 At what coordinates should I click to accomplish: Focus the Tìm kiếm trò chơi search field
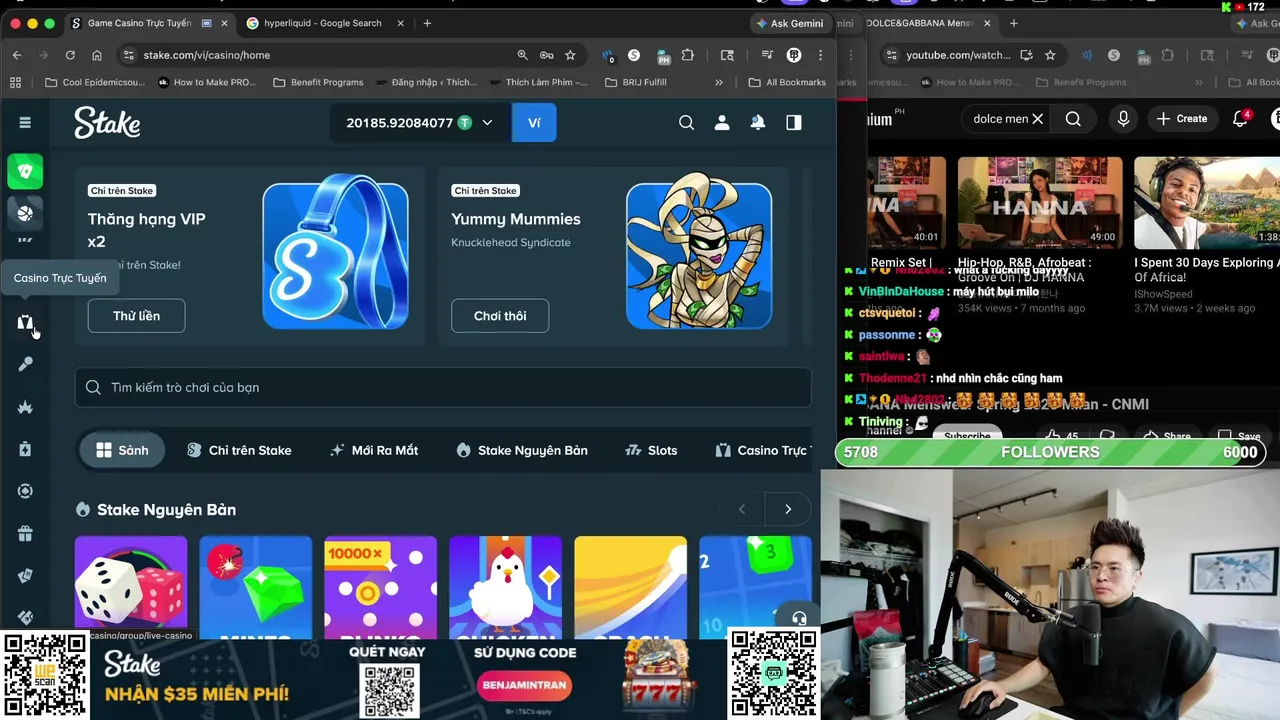pyautogui.click(x=443, y=387)
